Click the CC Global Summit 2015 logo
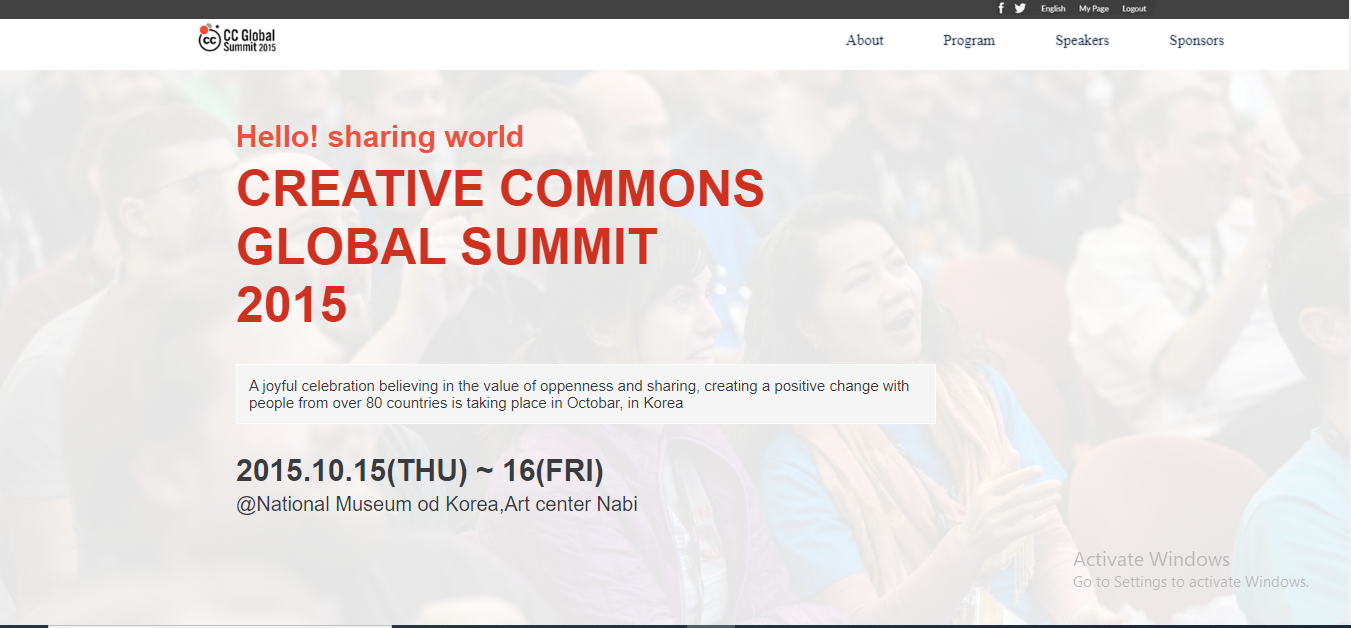 [237, 39]
